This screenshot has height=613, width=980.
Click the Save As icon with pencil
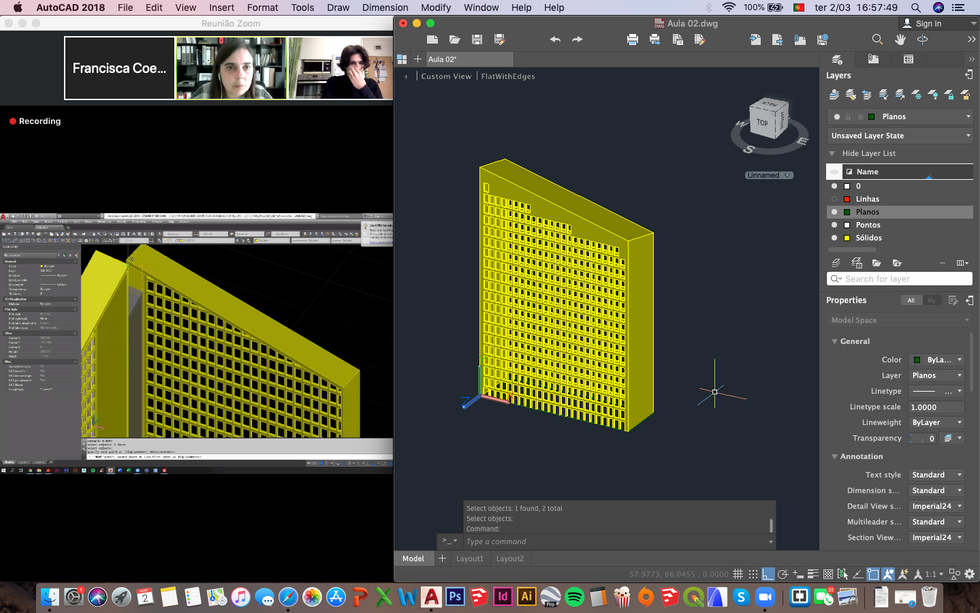coord(499,39)
